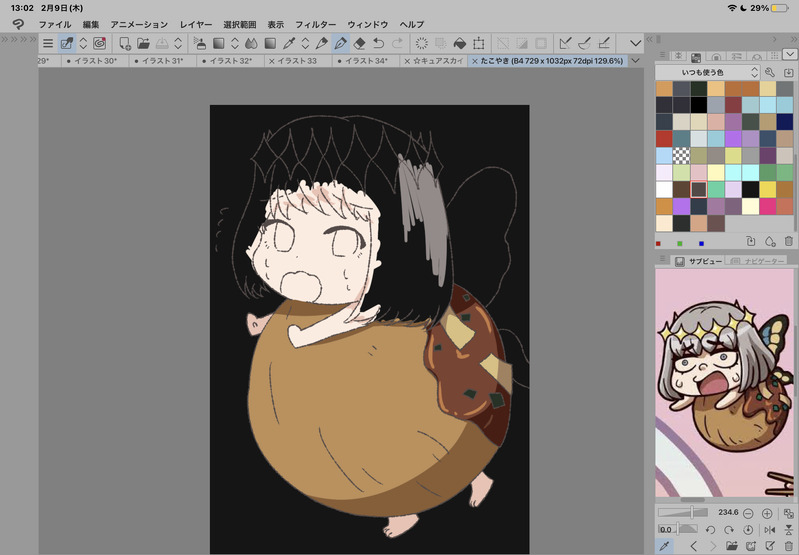799x555 pixels.
Task: Expand command bar overflow chevron
Action: coord(635,43)
